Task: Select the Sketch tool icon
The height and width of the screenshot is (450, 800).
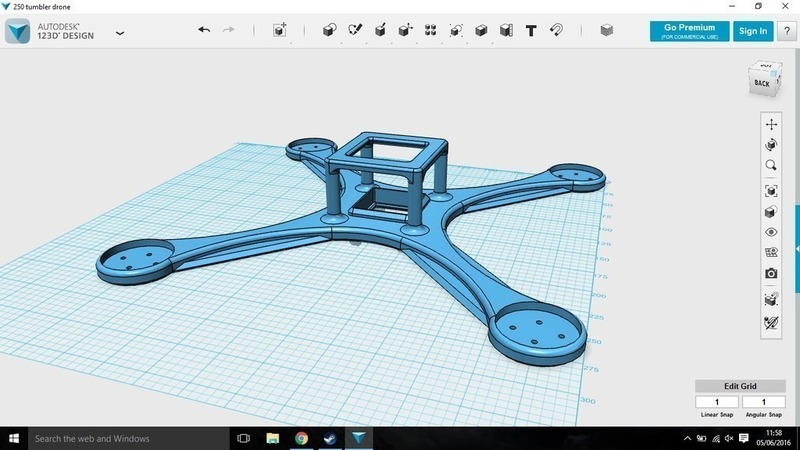Action: [x=355, y=31]
